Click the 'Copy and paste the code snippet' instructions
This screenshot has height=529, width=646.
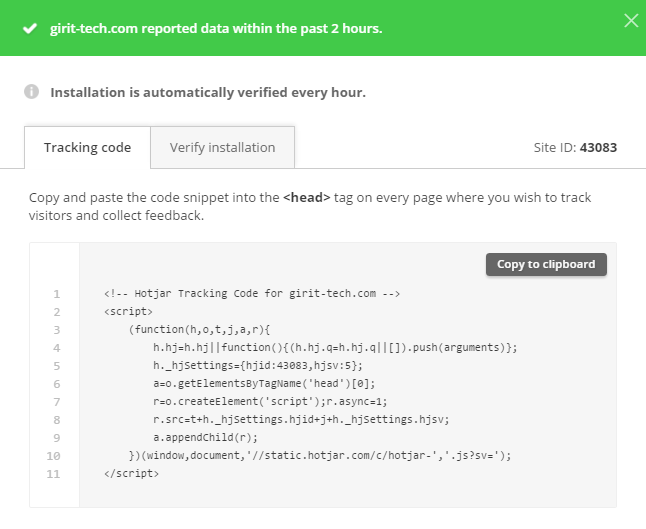tap(310, 206)
